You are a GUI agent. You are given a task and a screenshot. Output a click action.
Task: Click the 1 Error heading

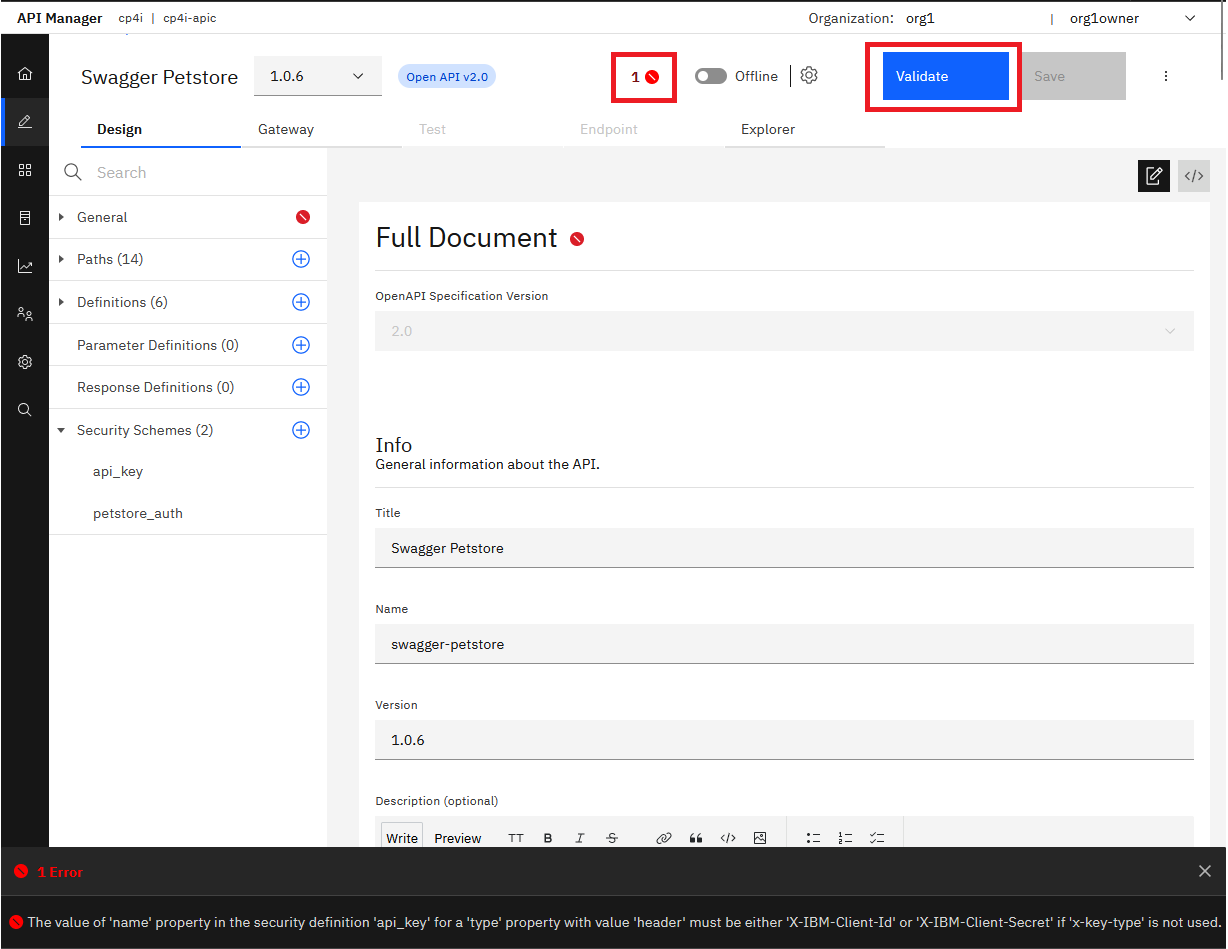pyautogui.click(x=60, y=872)
